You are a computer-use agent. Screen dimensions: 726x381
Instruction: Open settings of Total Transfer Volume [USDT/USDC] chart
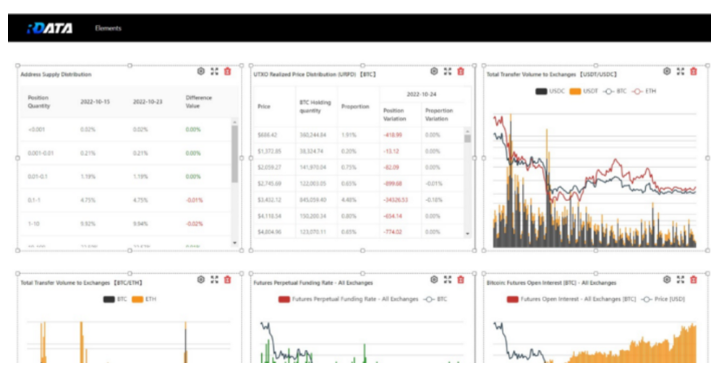667,71
